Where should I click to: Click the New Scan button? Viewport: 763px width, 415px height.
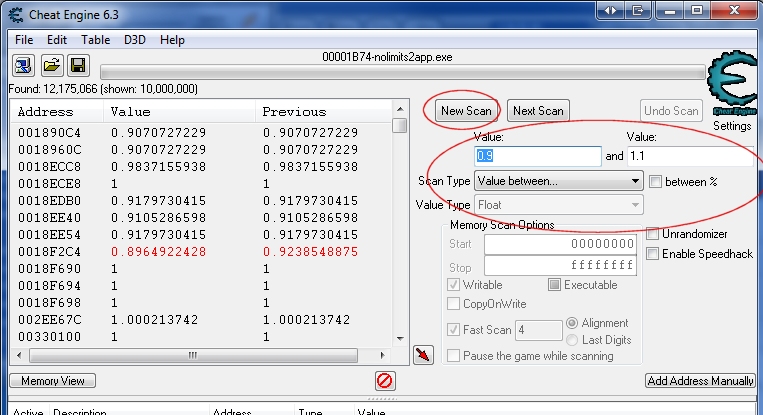[466, 110]
